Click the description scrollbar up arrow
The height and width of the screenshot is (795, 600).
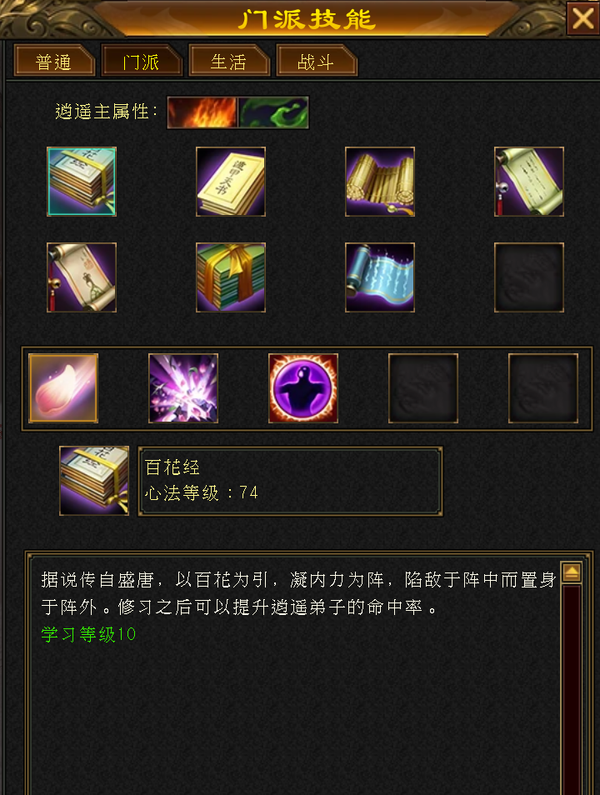[x=572, y=573]
